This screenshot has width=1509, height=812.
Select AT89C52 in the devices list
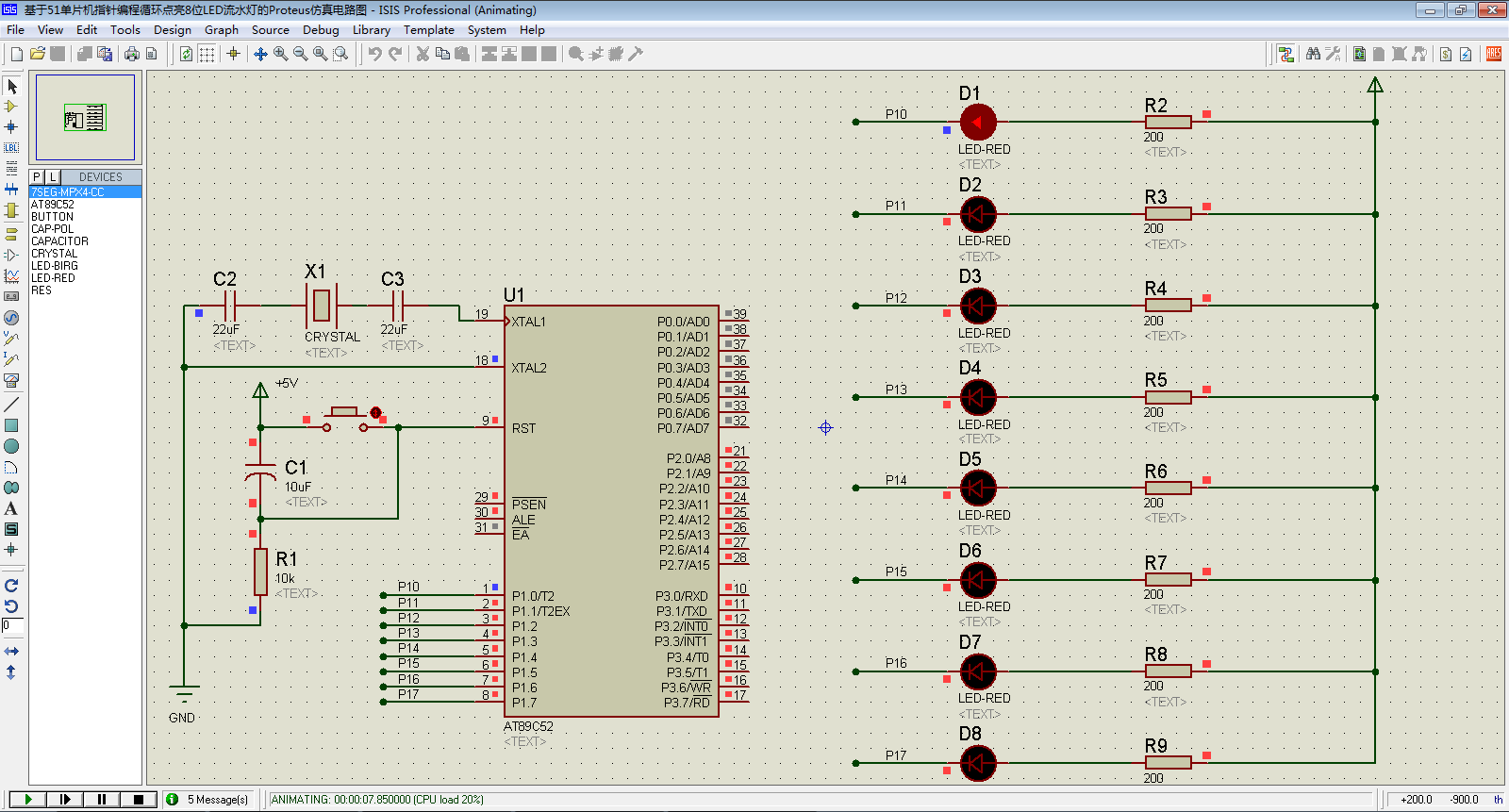point(85,205)
